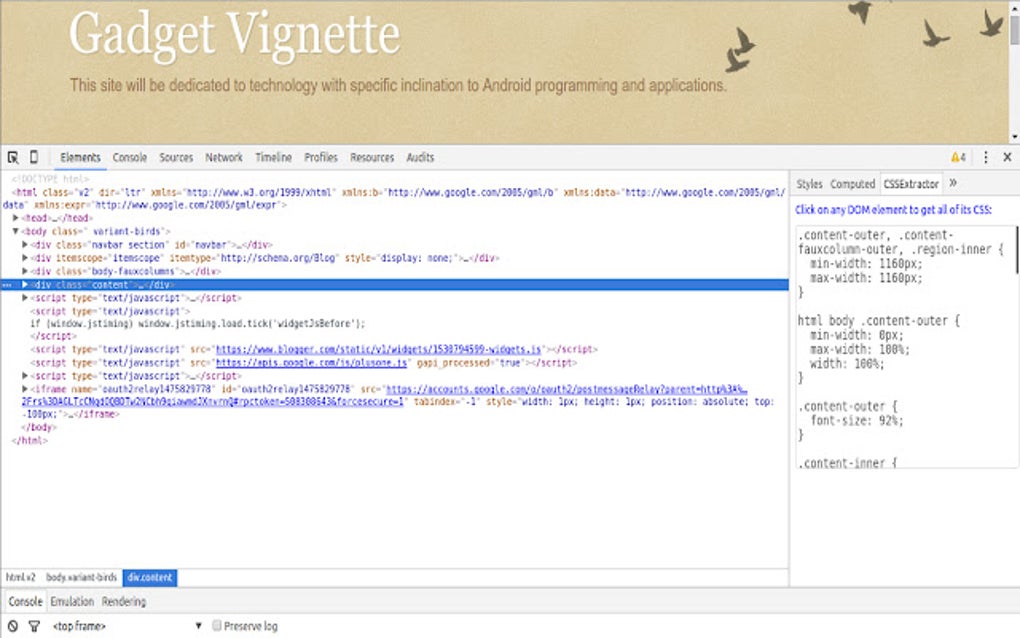This screenshot has height=638, width=1020.
Task: Toggle the device mode icon
Action: [x=33, y=157]
